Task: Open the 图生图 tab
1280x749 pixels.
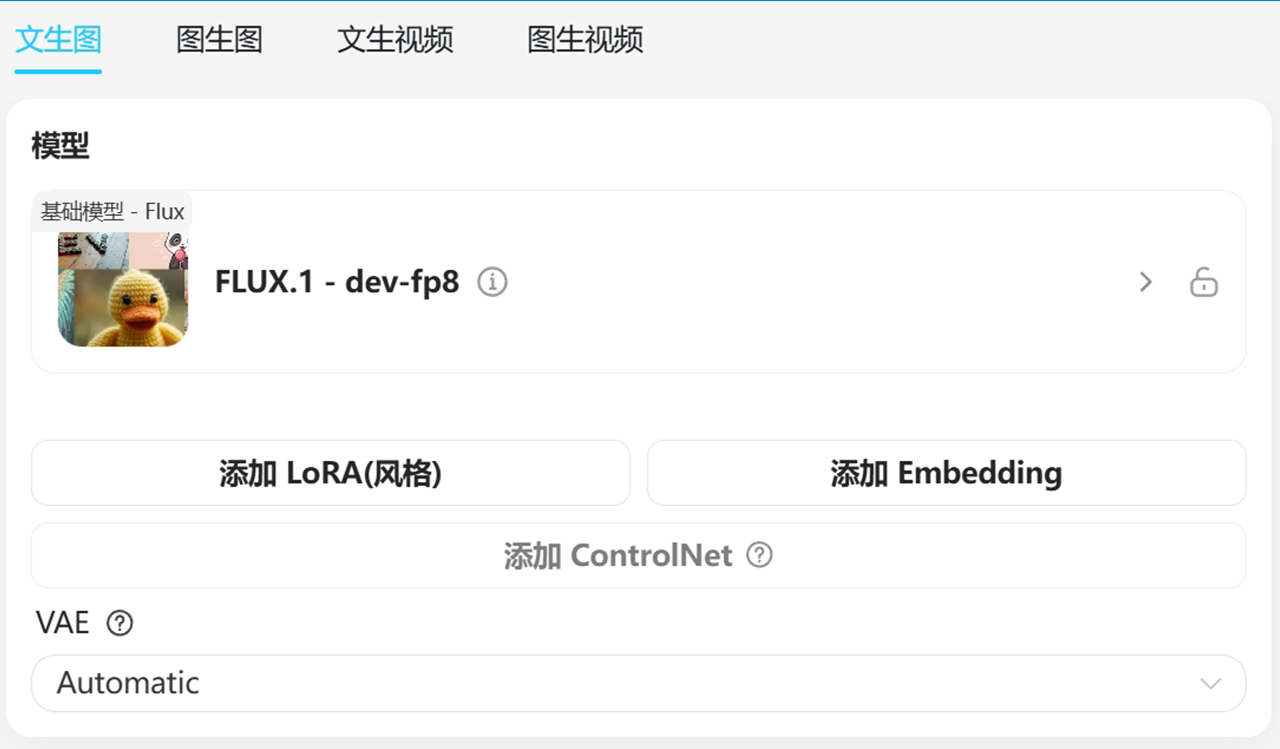Action: [x=219, y=40]
